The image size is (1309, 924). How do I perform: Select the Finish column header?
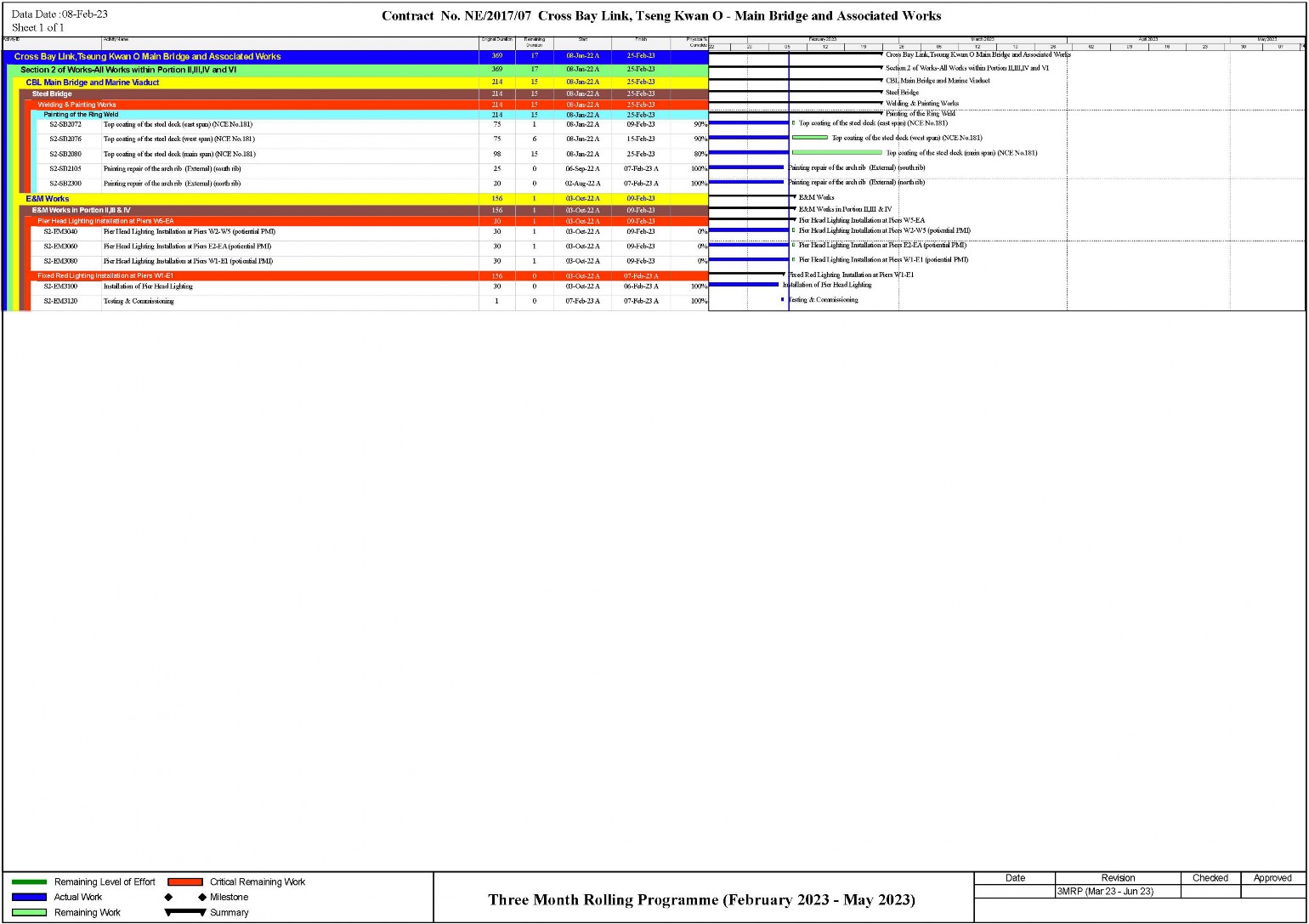[641, 43]
